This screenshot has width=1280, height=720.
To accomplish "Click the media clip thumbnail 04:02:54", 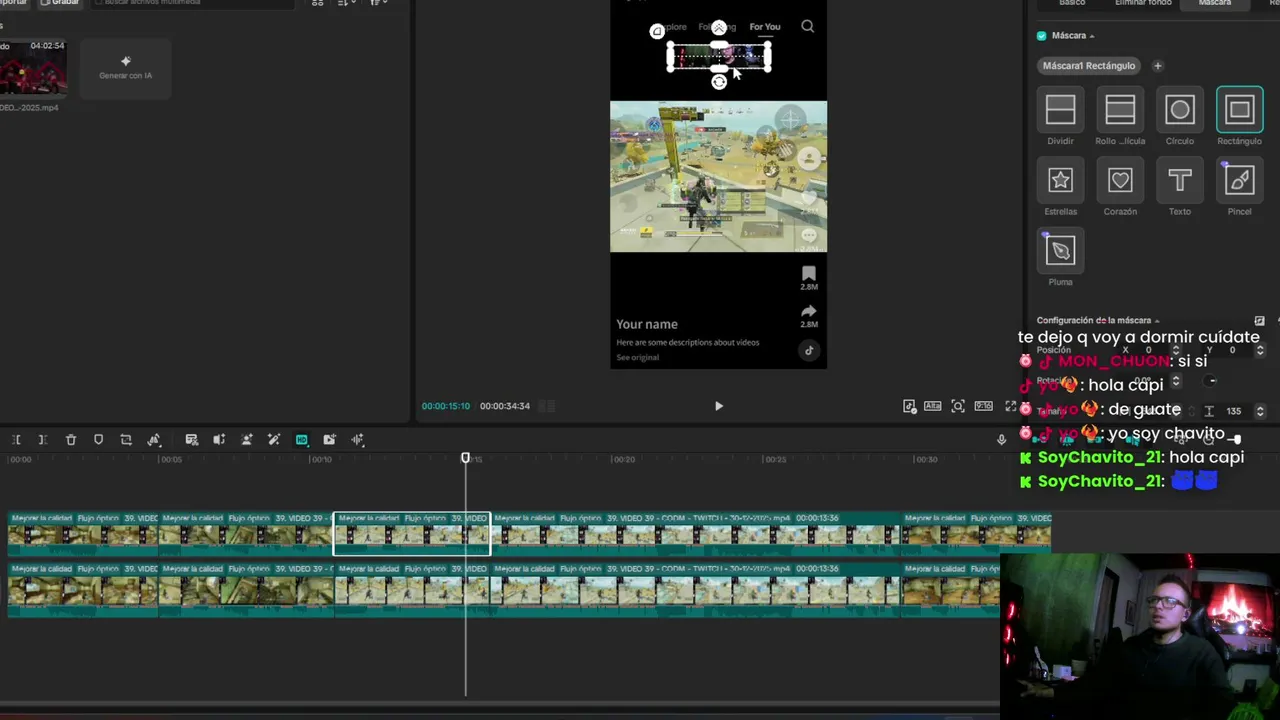I will (33, 67).
